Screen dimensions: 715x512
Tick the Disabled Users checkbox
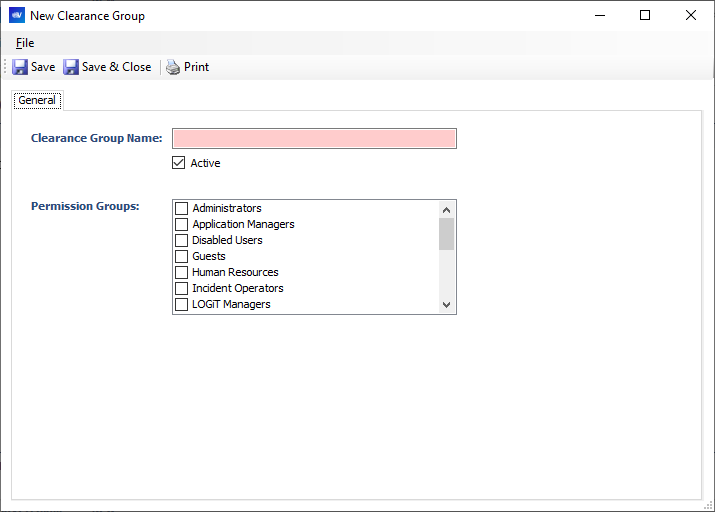(181, 240)
